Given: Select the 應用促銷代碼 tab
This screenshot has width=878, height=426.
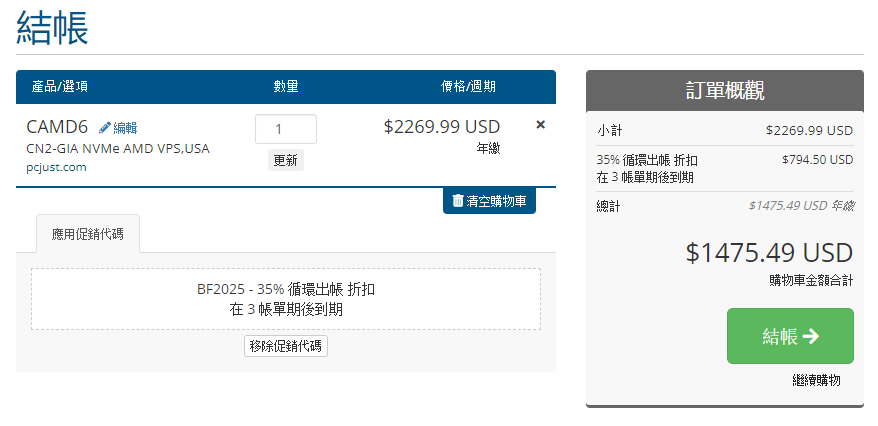Looking at the screenshot, I should [88, 234].
